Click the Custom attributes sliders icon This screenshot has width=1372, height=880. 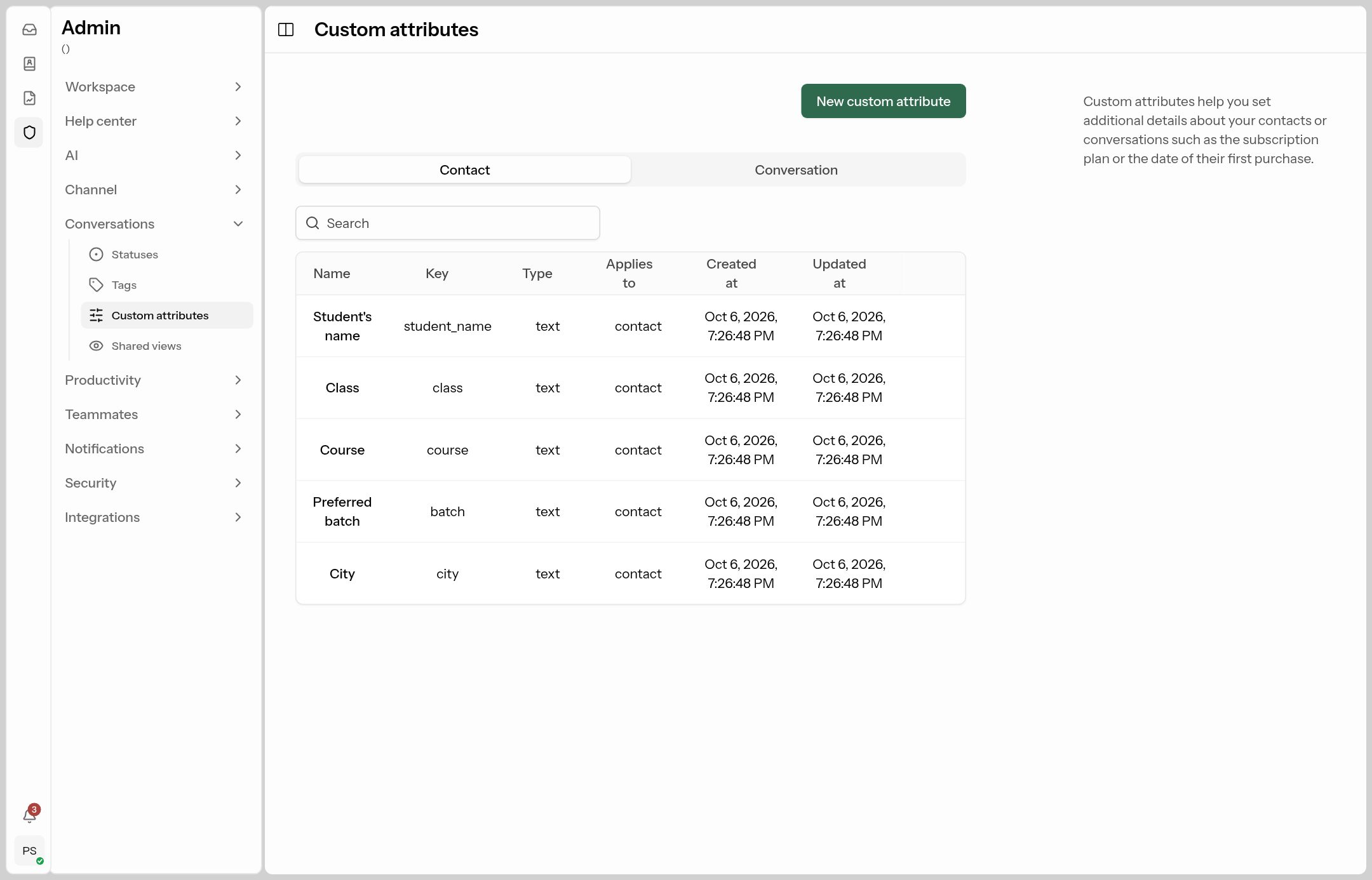tap(96, 316)
